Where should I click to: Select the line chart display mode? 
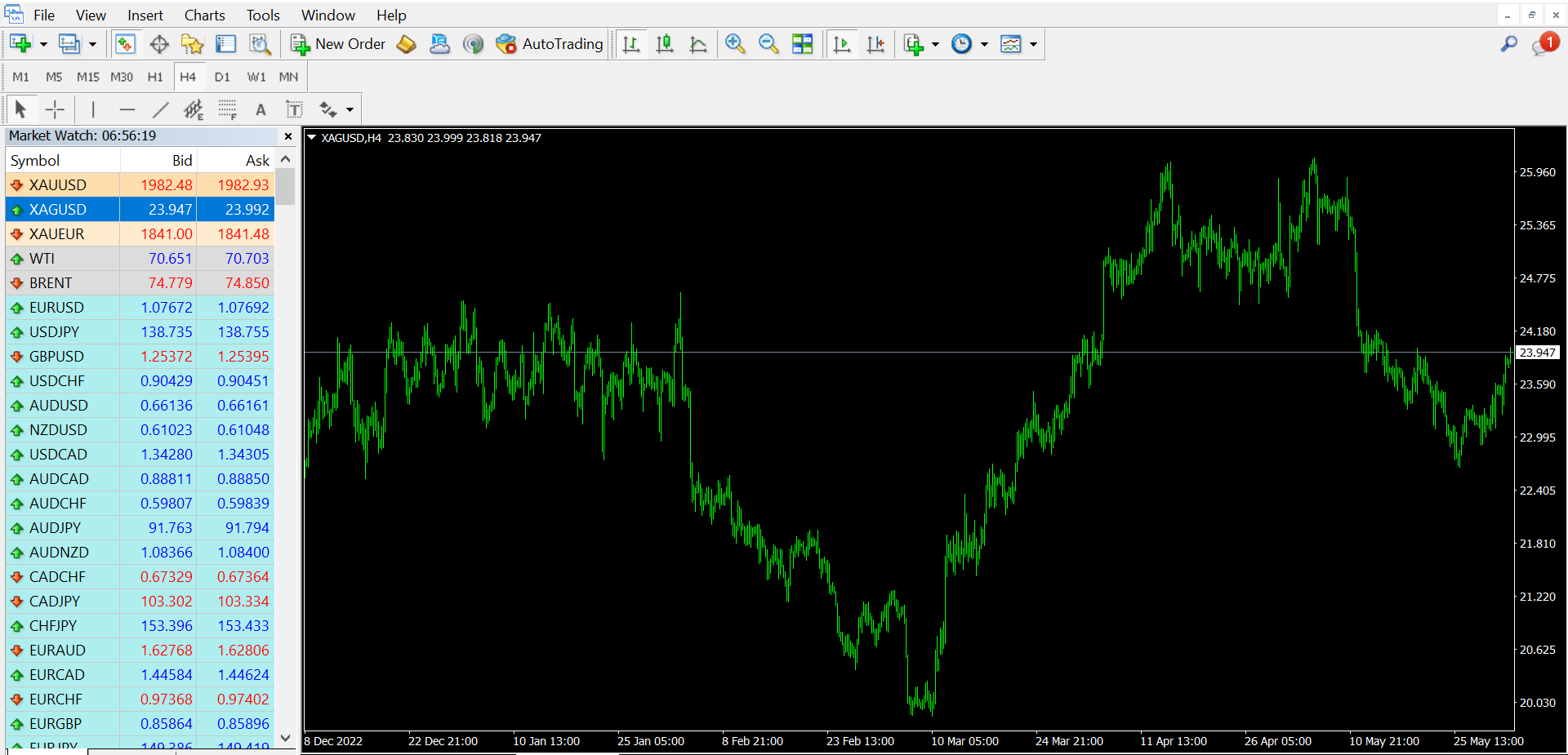pos(698,44)
